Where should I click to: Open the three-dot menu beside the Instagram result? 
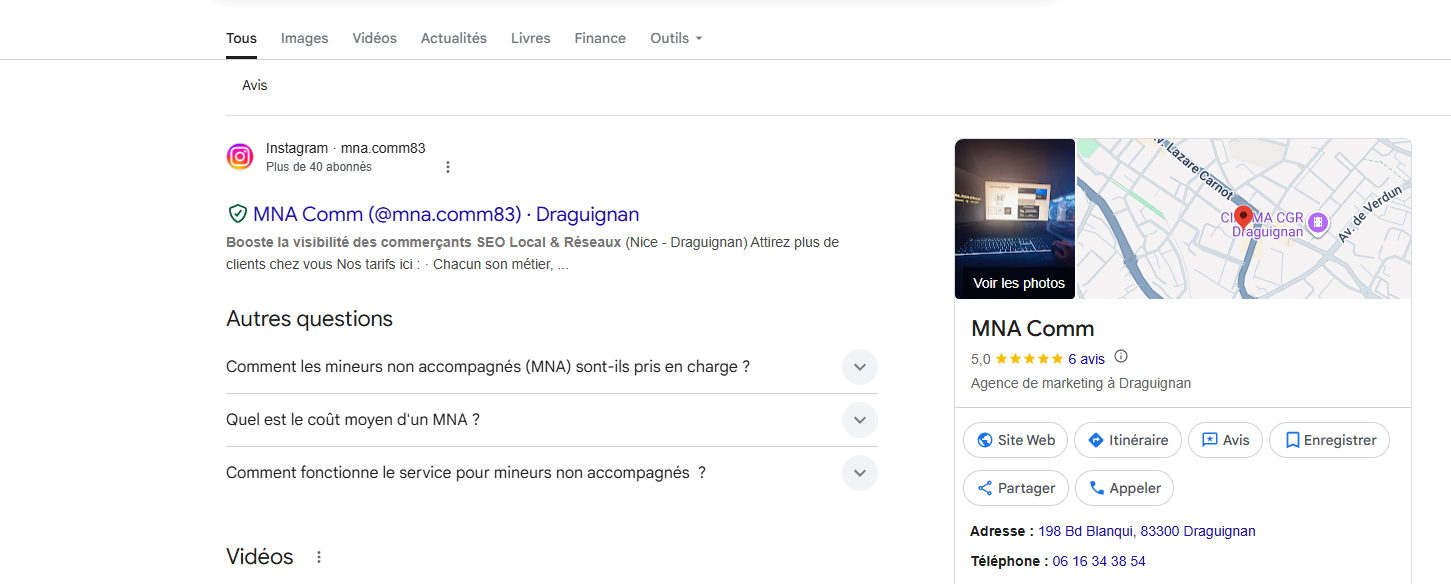click(x=448, y=167)
